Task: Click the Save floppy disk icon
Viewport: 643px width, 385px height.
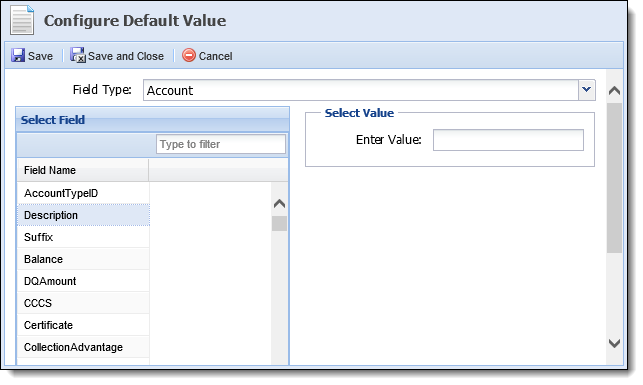Action: pyautogui.click(x=18, y=55)
